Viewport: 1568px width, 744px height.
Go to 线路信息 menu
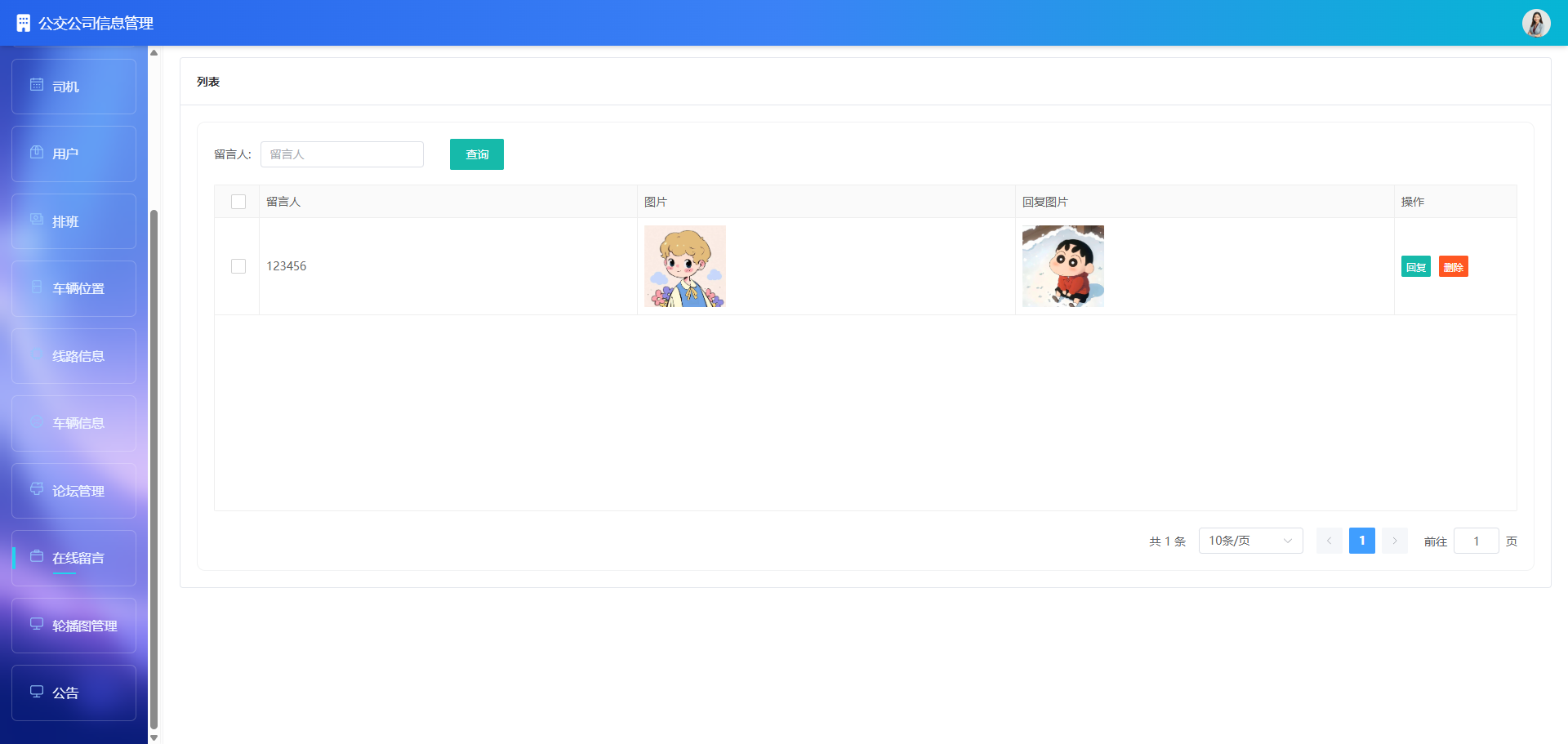click(73, 356)
